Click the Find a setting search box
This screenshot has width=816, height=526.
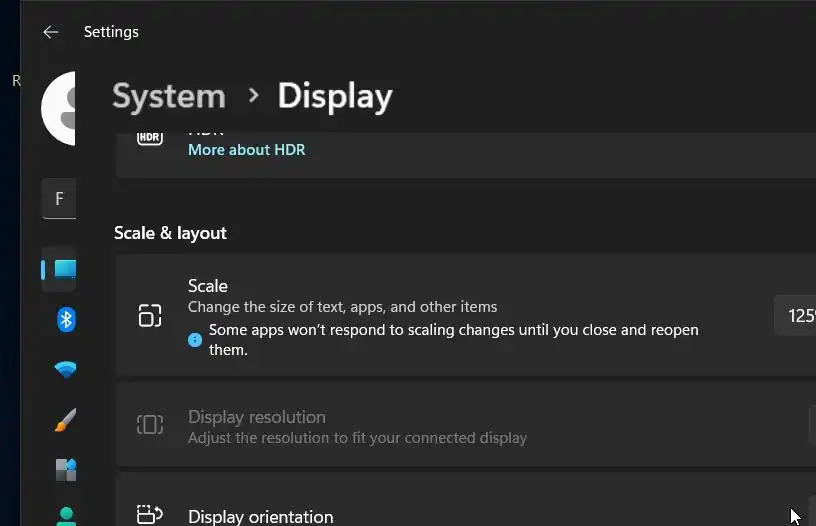59,199
